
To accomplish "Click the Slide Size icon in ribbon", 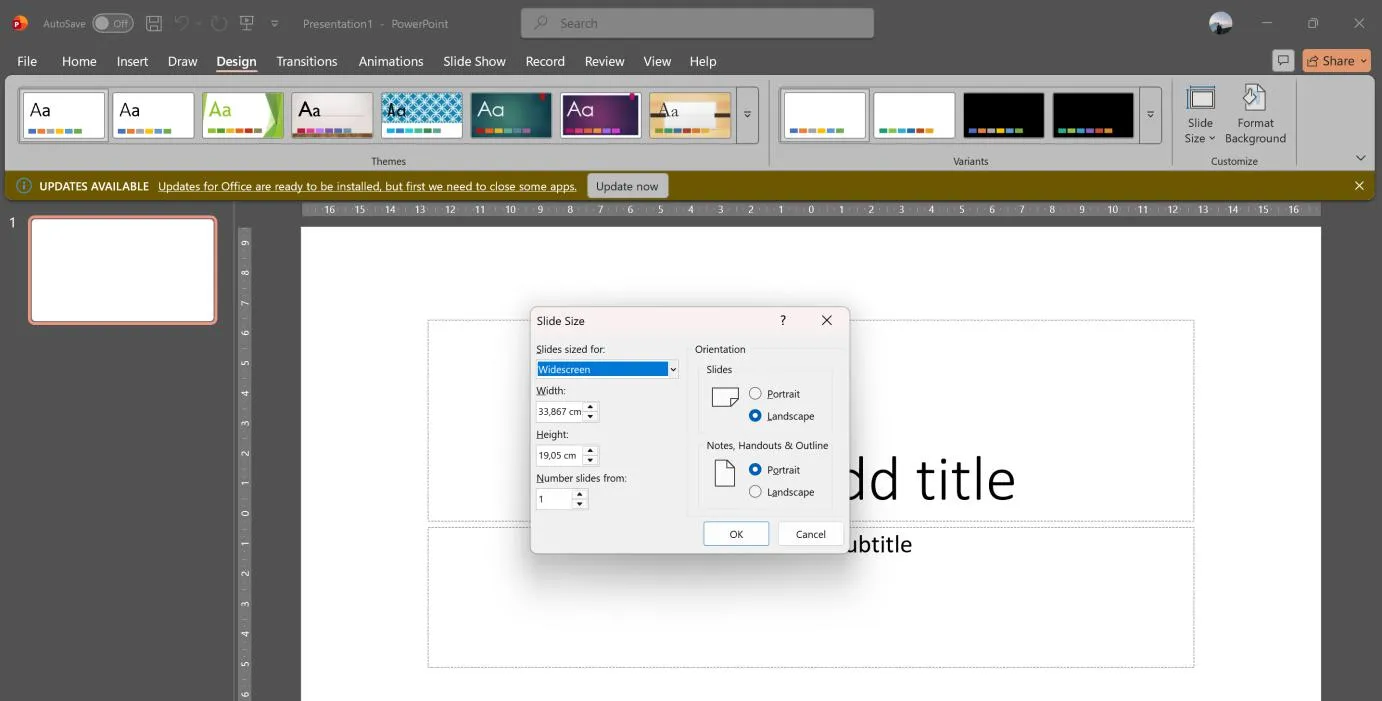I will pos(1200,115).
